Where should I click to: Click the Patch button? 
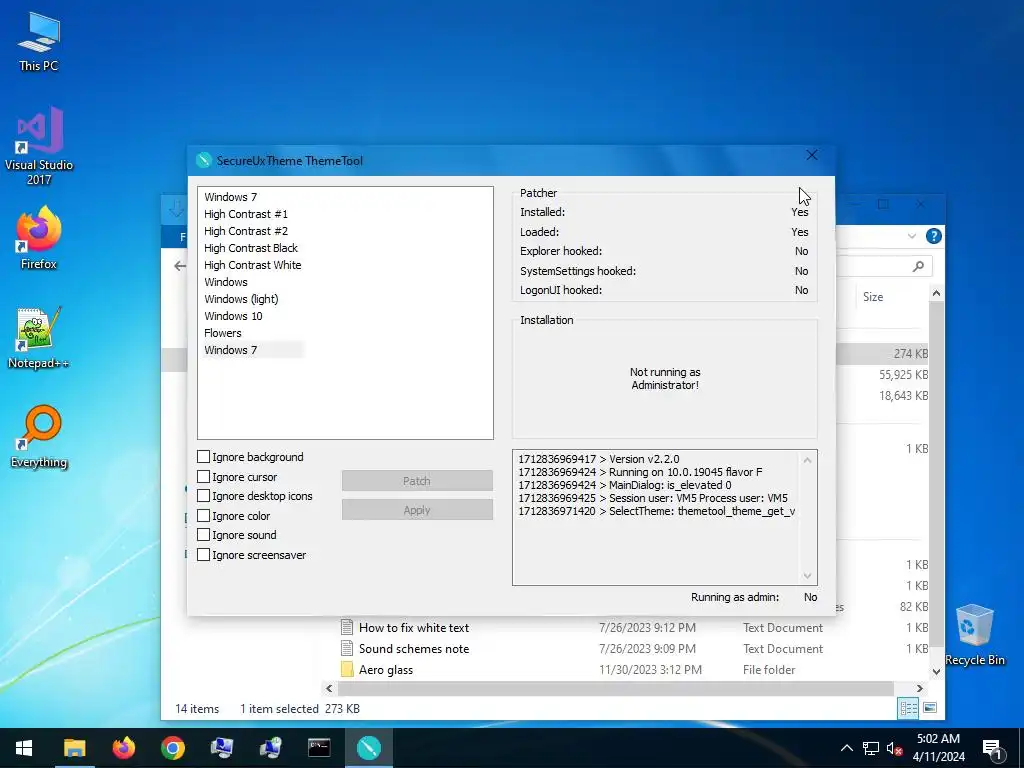[x=417, y=481]
